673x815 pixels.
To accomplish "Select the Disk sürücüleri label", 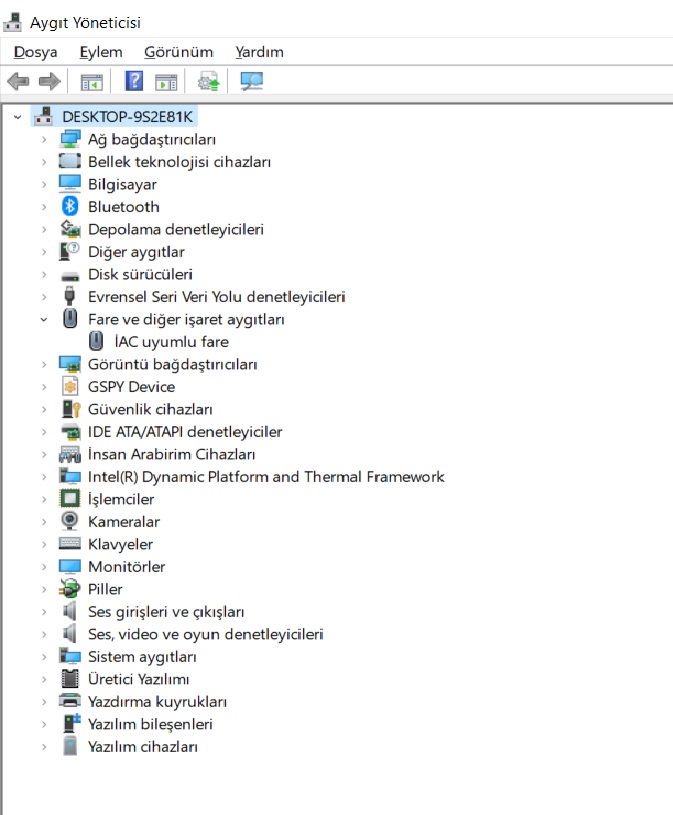I will (x=140, y=274).
